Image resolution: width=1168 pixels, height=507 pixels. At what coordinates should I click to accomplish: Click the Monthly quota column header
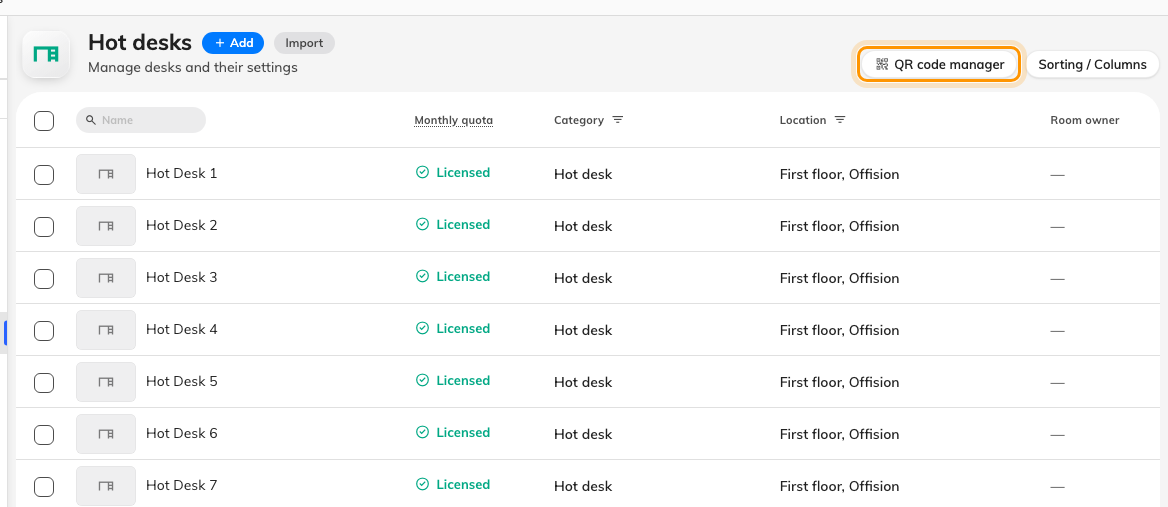pos(454,121)
